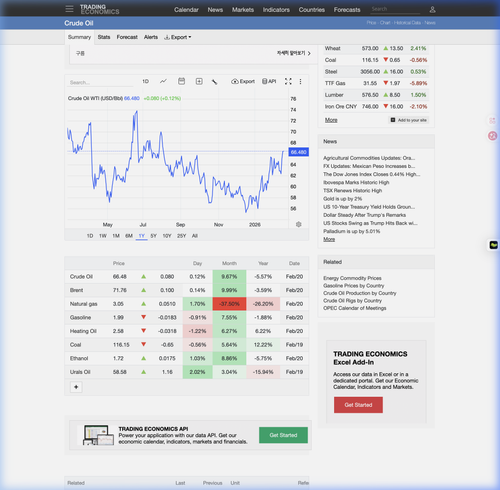Select the 1Y time range
500x490 pixels.
tap(142, 236)
